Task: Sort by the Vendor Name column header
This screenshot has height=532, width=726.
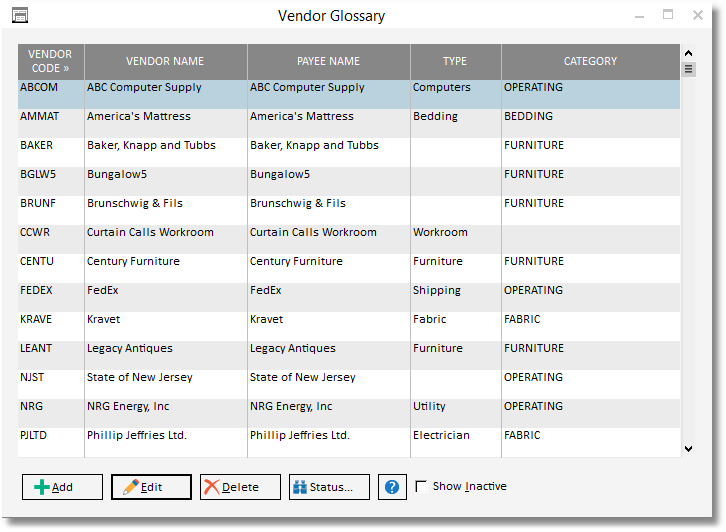Action: point(166,61)
